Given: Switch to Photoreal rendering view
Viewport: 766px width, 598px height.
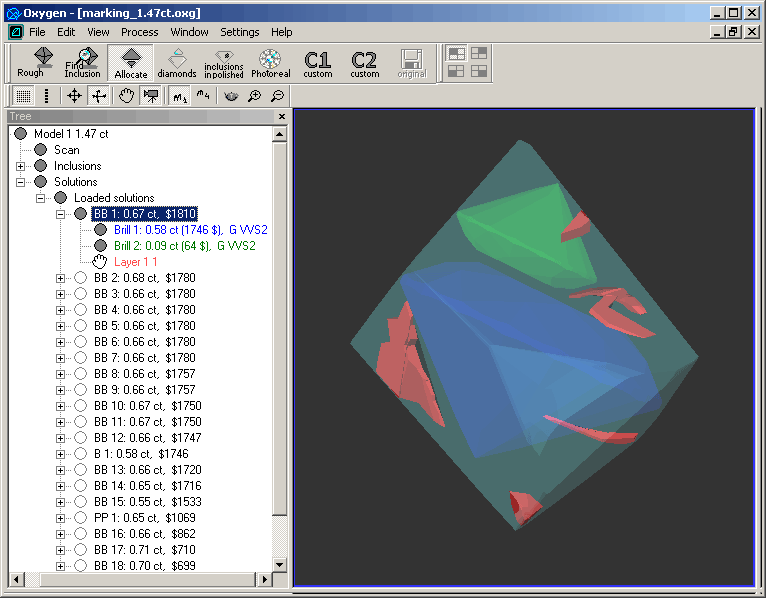Looking at the screenshot, I should coord(270,62).
